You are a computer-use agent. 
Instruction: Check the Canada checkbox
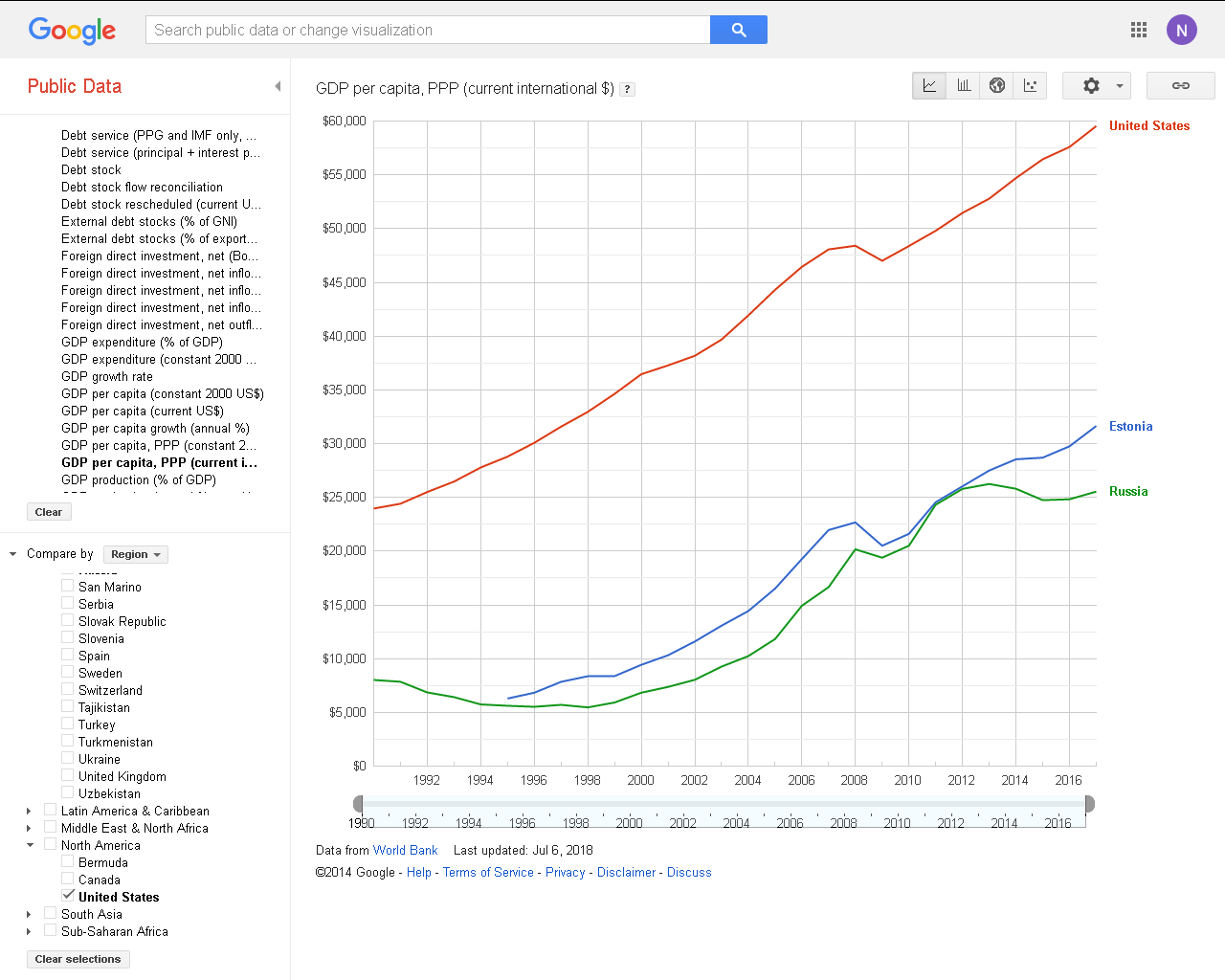pyautogui.click(x=68, y=879)
